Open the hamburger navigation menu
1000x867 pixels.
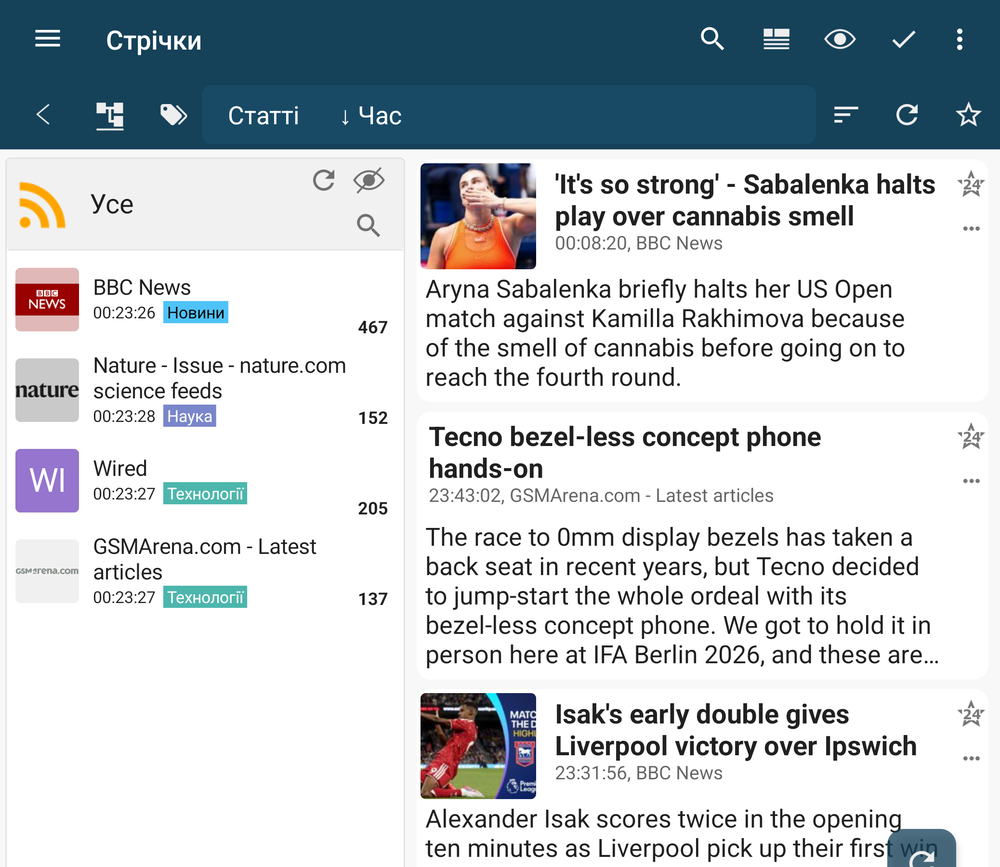click(48, 40)
